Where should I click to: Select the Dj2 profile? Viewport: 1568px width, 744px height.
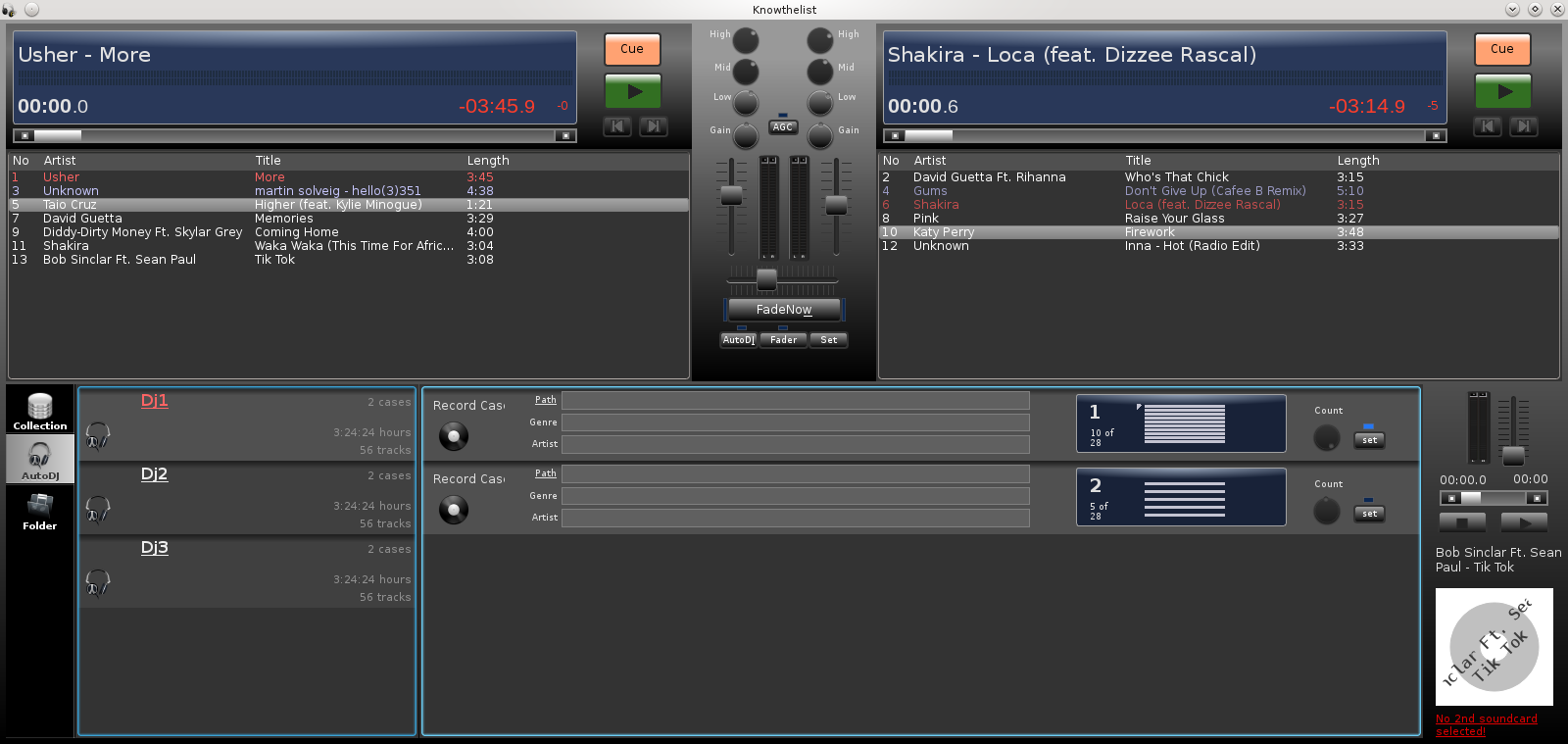pyautogui.click(x=154, y=473)
